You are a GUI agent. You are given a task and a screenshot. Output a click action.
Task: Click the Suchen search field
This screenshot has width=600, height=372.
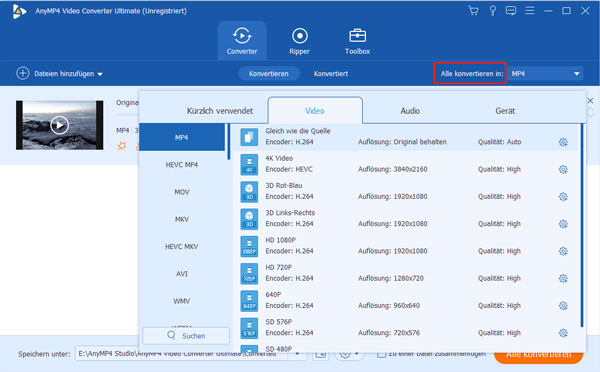pyautogui.click(x=186, y=336)
